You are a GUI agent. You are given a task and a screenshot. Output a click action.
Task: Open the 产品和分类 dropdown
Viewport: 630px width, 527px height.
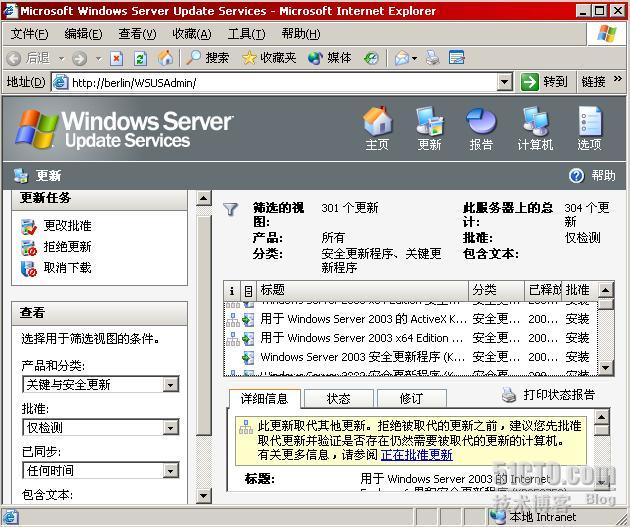coord(170,385)
